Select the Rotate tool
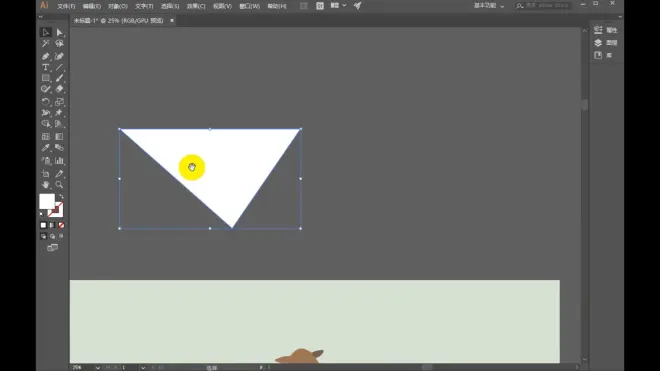660x371 pixels. pos(45,101)
